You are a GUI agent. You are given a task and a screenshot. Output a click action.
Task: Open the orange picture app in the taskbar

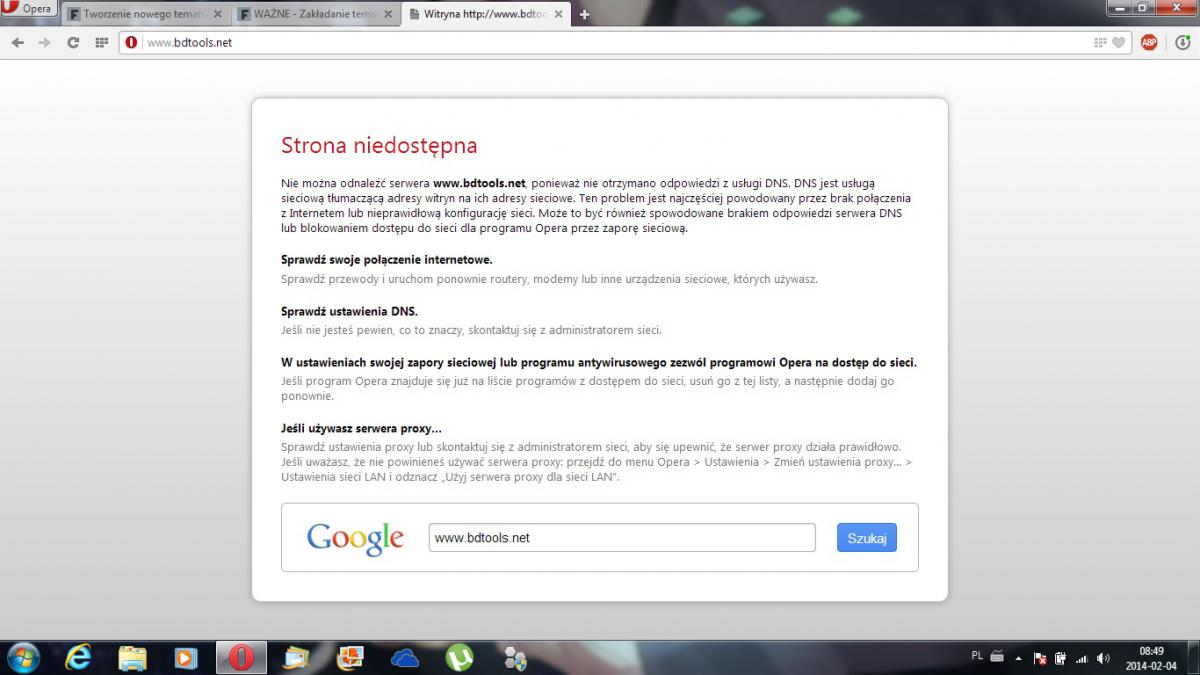351,657
